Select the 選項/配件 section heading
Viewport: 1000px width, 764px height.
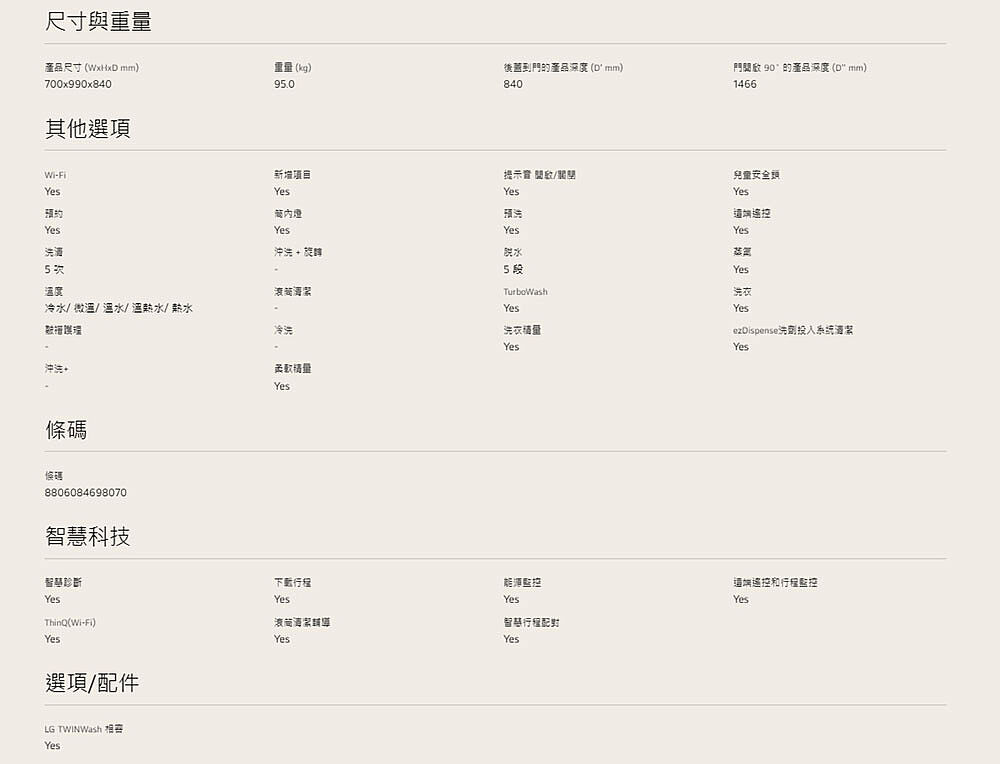click(x=92, y=683)
